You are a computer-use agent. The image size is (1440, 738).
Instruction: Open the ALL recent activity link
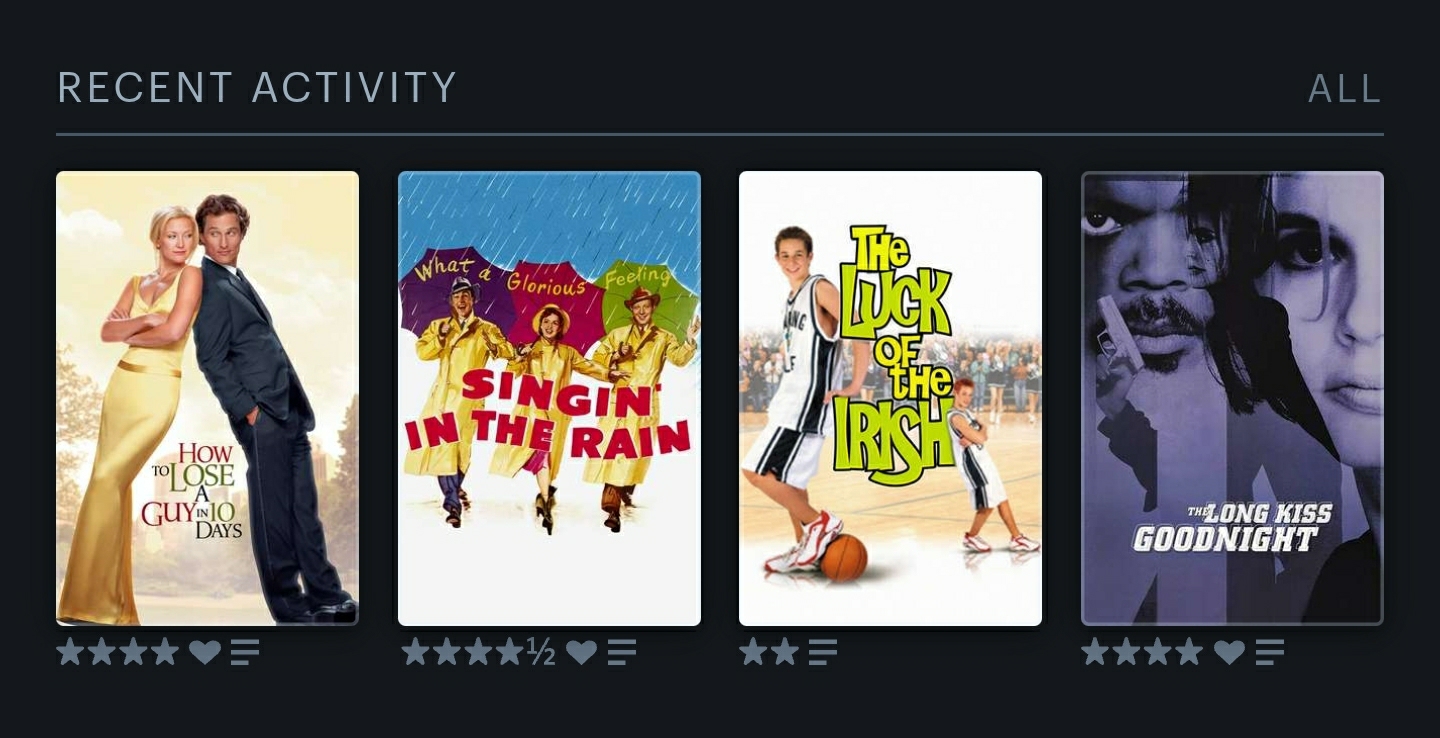(1345, 89)
